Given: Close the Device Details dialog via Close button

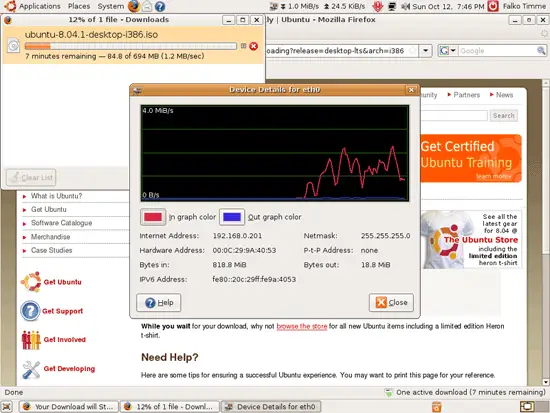Looking at the screenshot, I should tap(391, 302).
